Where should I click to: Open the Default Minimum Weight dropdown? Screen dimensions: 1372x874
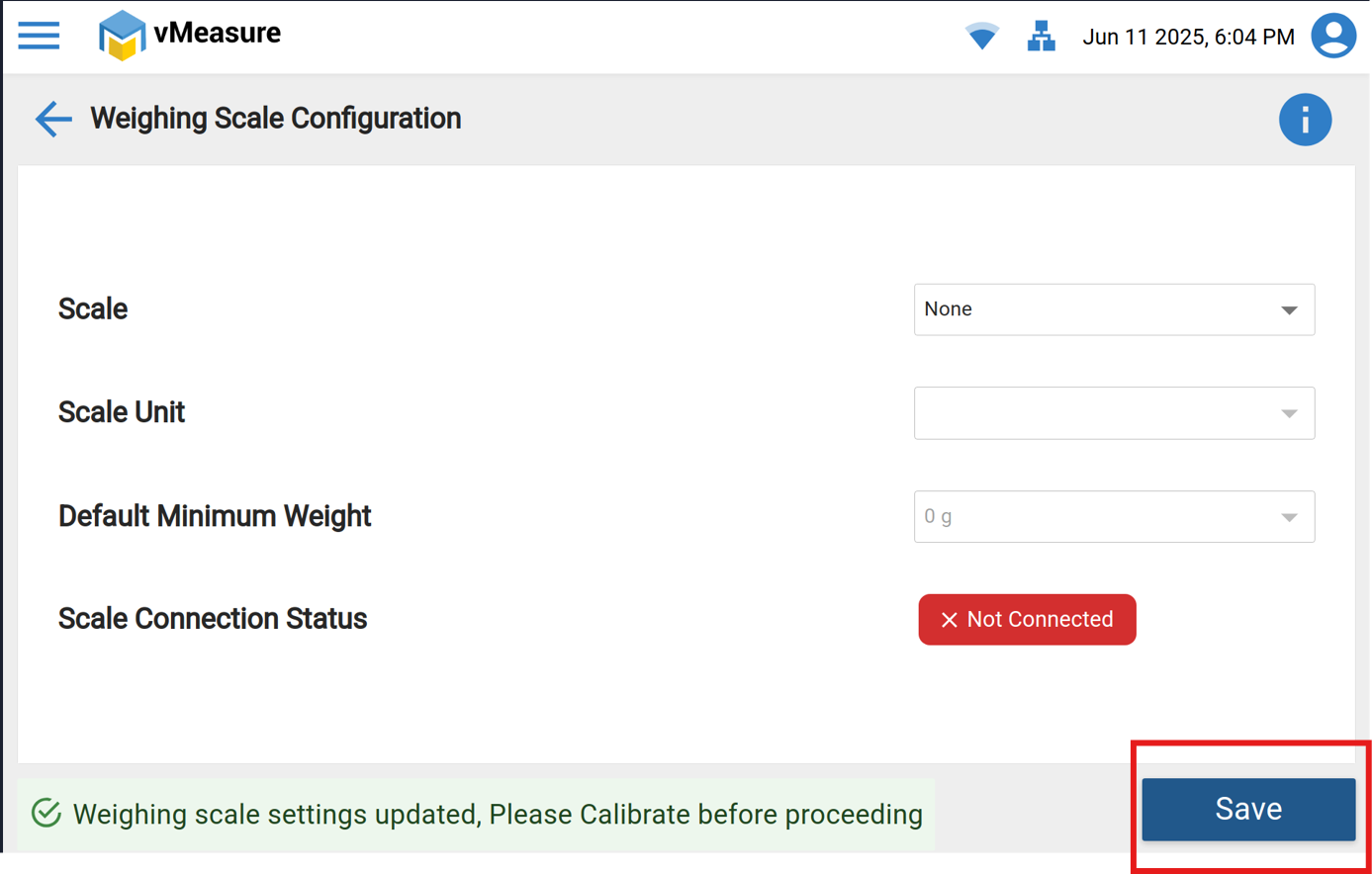(1098, 516)
